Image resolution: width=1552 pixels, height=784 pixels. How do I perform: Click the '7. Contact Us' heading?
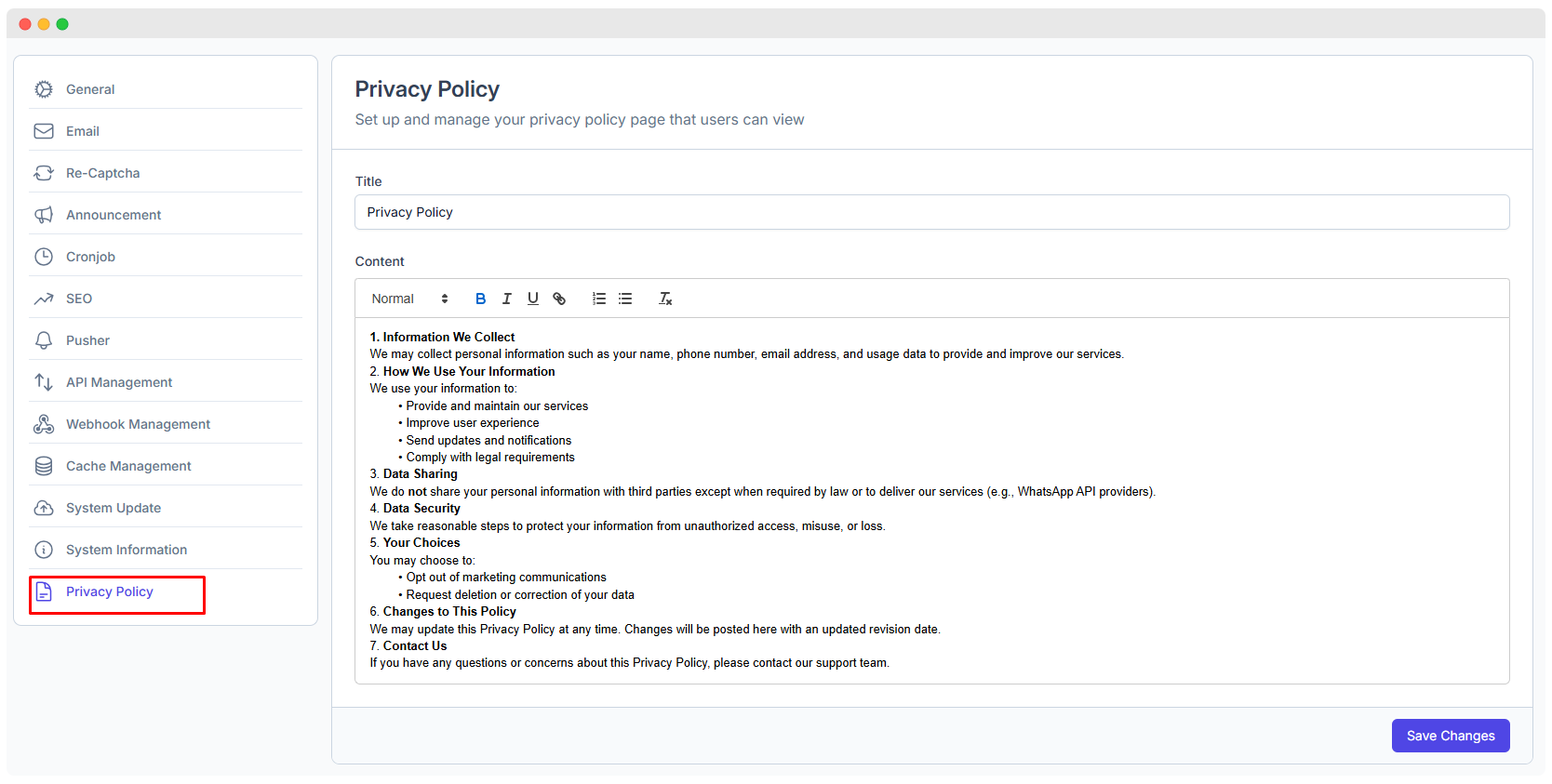tap(408, 645)
